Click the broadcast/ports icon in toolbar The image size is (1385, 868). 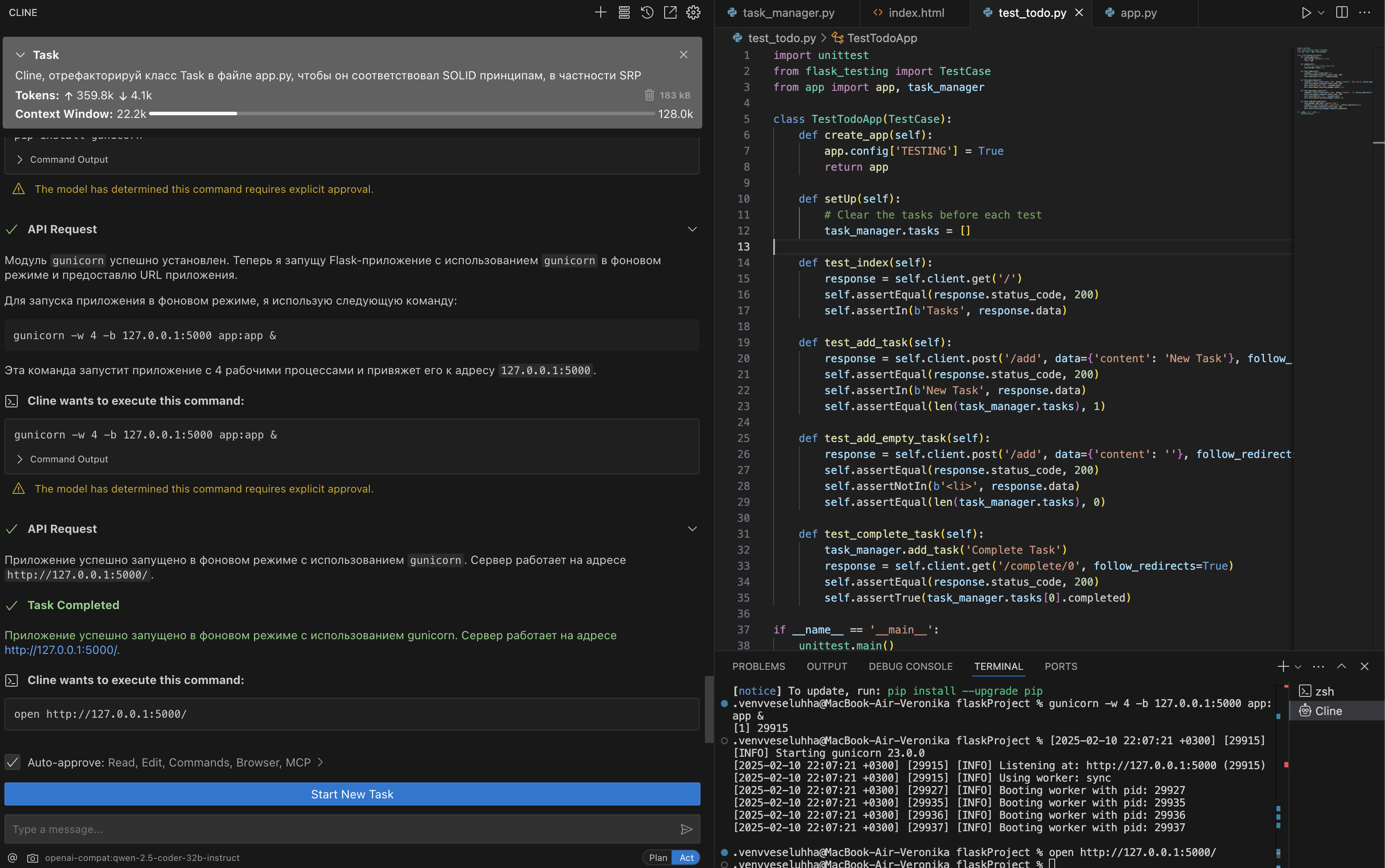point(1060,665)
